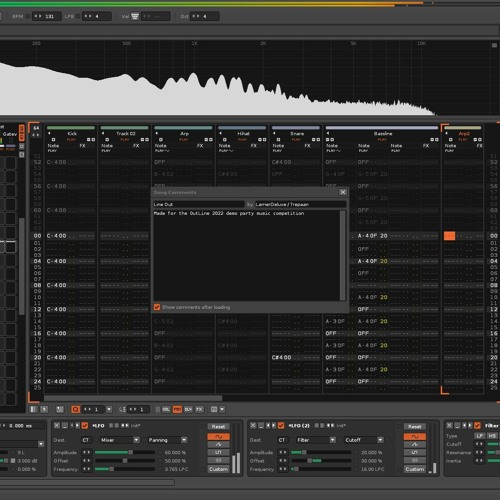Screen dimensions: 500x500
Task: Click the Song Comments scrollbar
Action: [342, 255]
